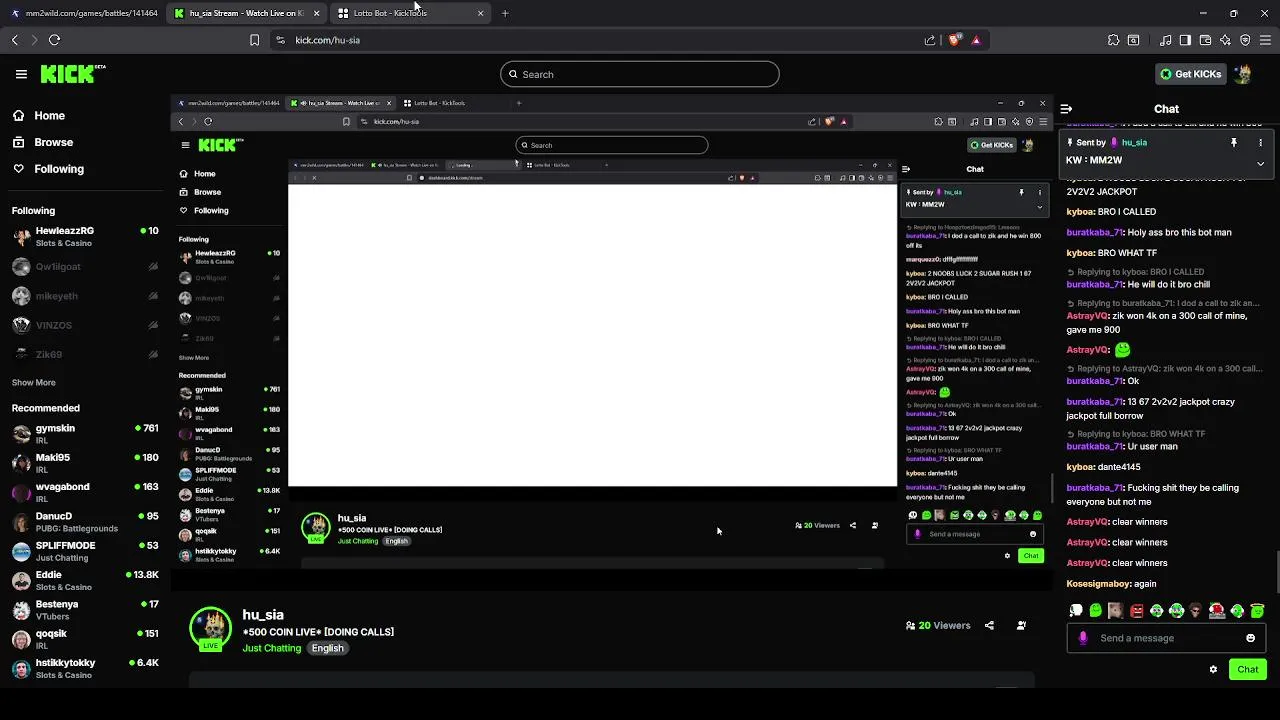Open SPLIFFMODE channel in Recommended
This screenshot has height=720, width=1280.
click(x=85, y=551)
